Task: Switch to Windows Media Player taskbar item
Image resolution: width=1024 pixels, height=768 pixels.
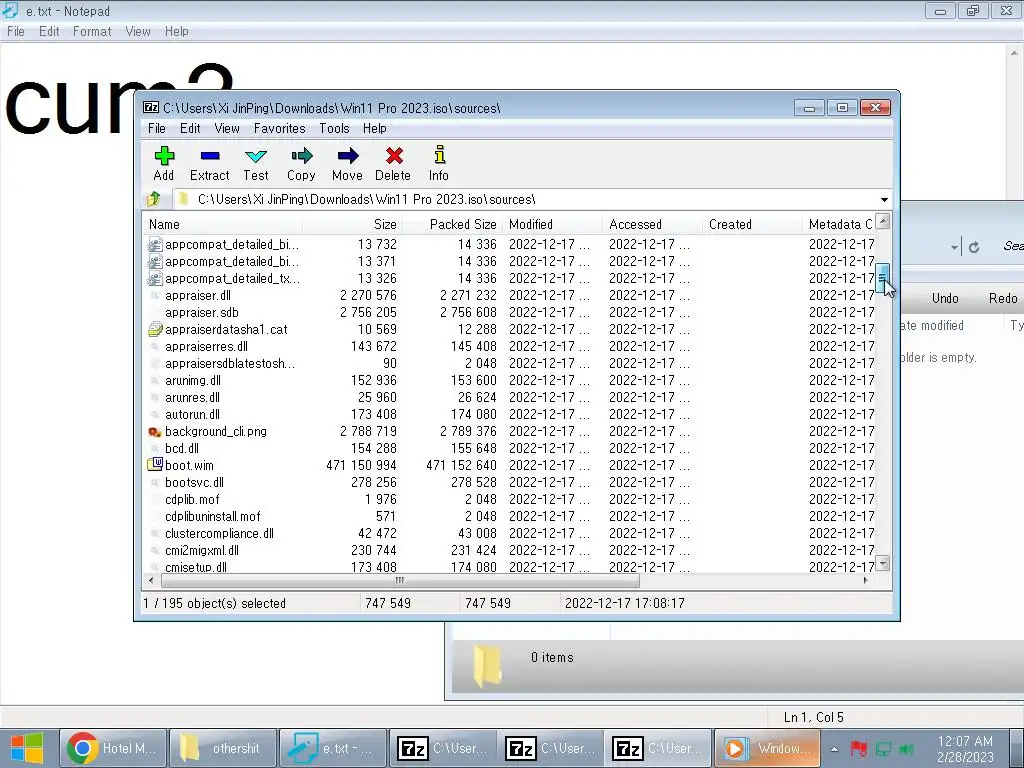Action: [x=767, y=748]
